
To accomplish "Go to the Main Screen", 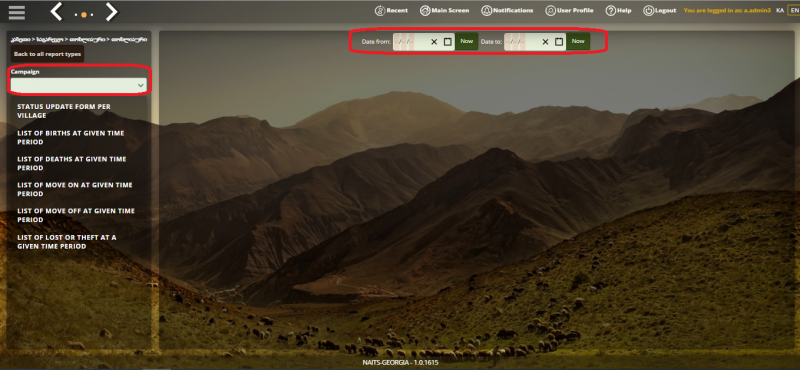I will tap(444, 11).
